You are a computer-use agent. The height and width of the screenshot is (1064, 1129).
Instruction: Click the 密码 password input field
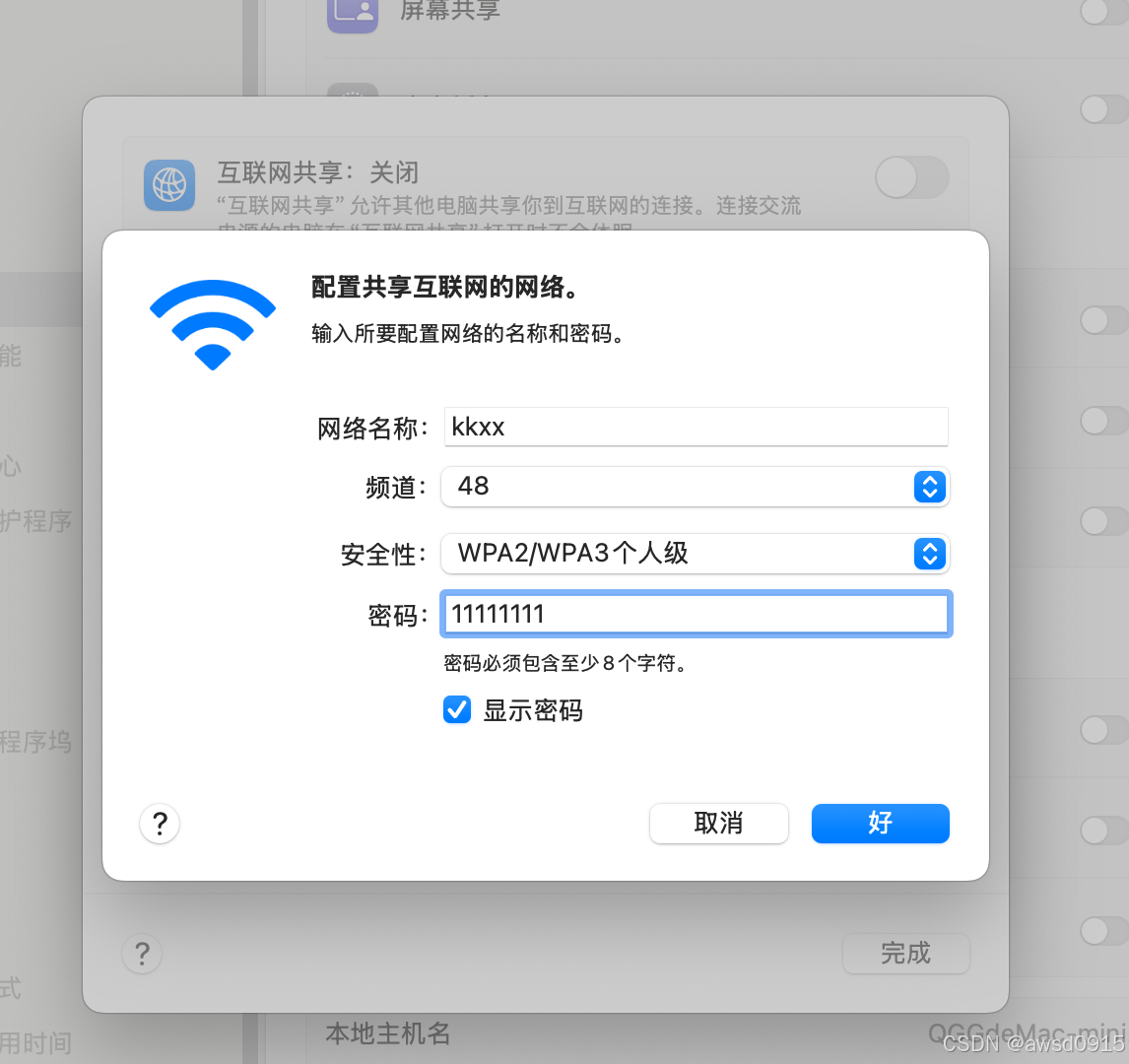coord(697,614)
